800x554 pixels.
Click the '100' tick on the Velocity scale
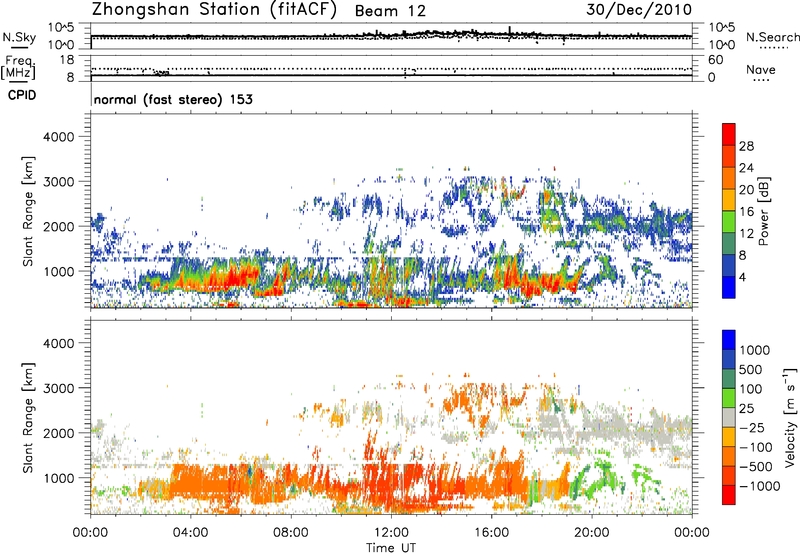click(x=751, y=389)
